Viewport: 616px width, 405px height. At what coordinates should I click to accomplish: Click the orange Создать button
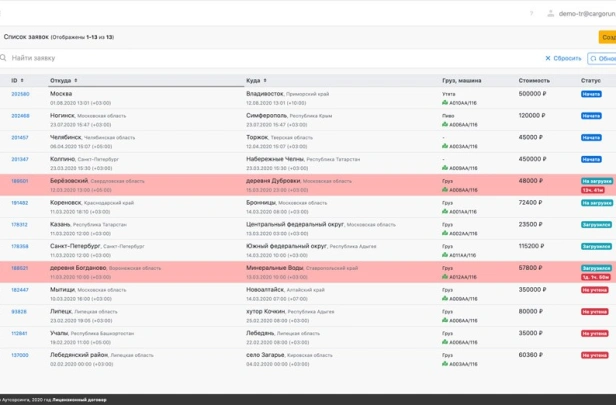pos(607,37)
